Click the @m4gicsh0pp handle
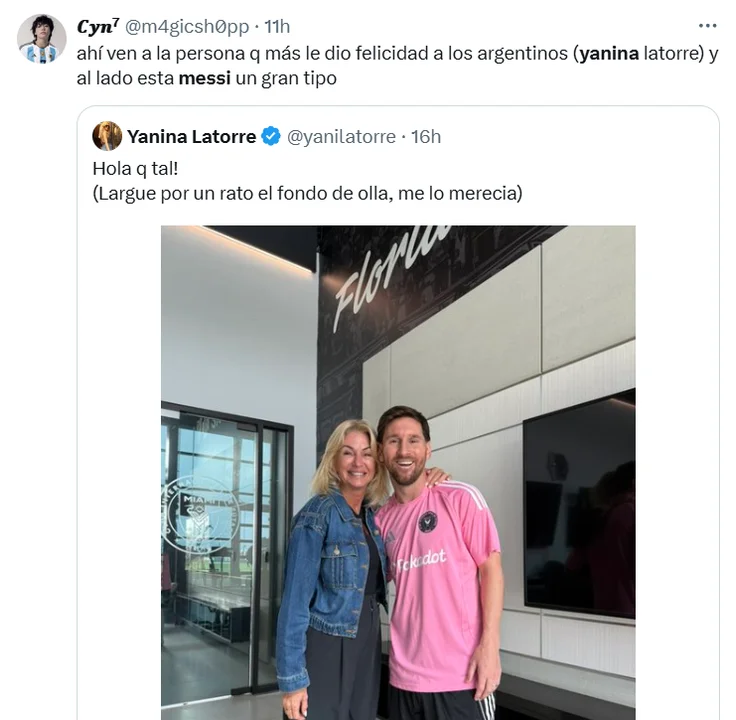This screenshot has width=736, height=720. pyautogui.click(x=187, y=27)
